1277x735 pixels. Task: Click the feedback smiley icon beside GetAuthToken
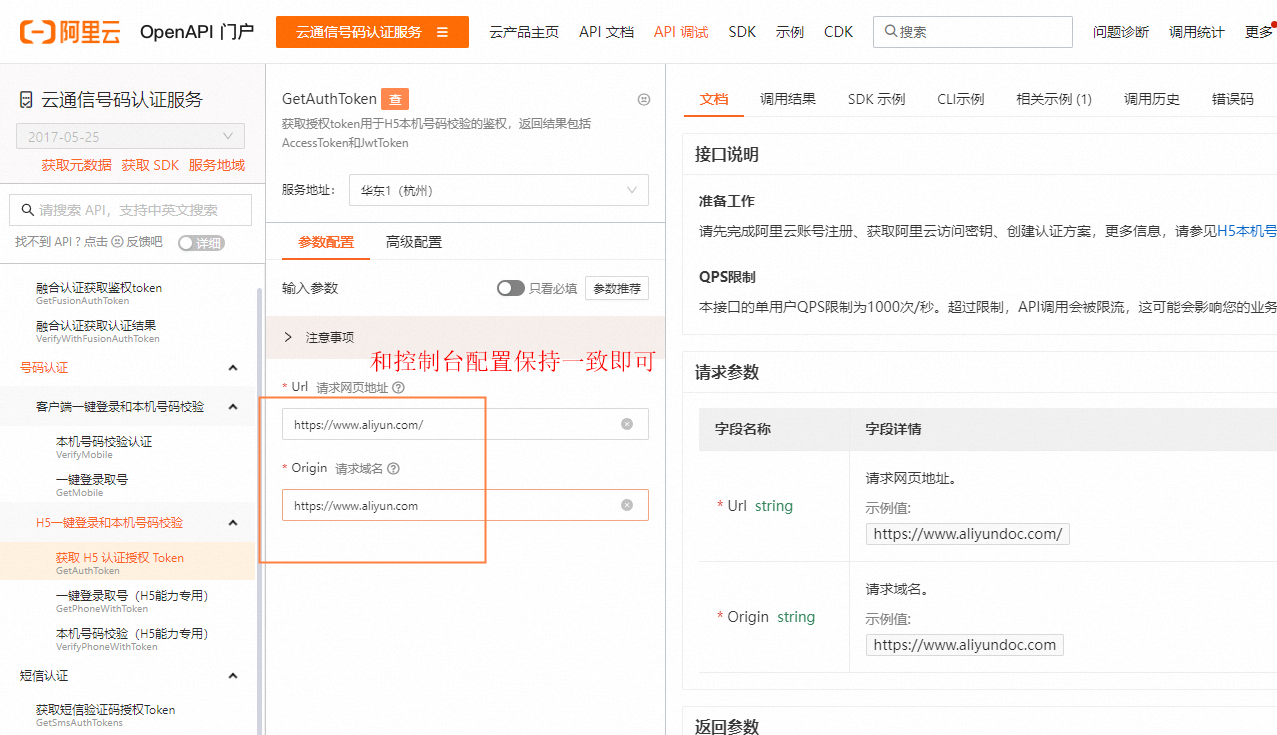pyautogui.click(x=644, y=99)
